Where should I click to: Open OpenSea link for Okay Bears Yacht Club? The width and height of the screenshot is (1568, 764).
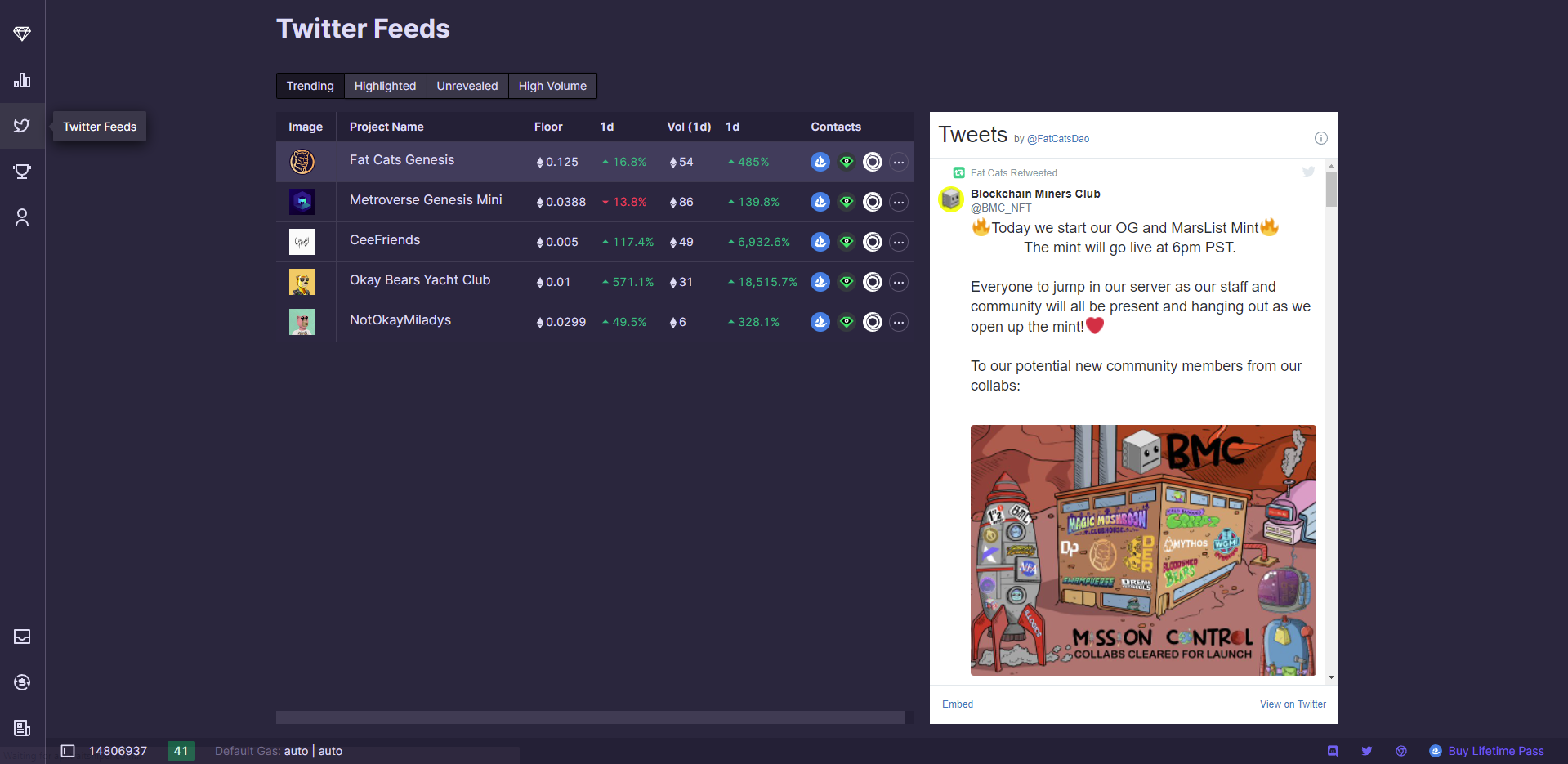820,282
